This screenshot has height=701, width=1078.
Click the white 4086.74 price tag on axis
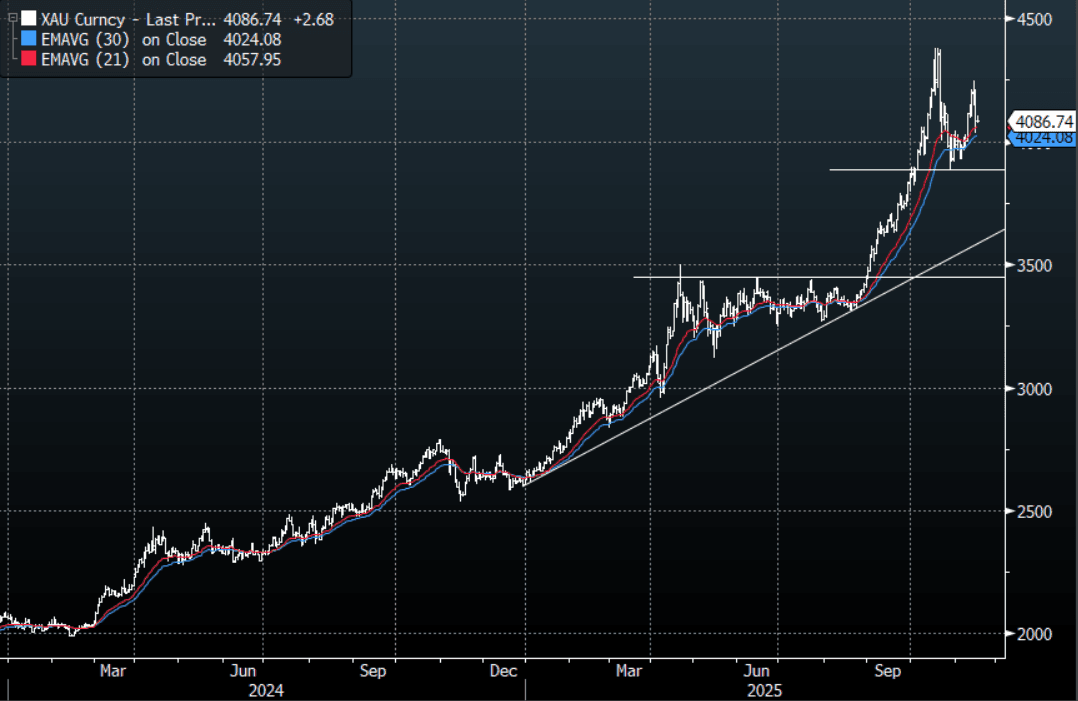pos(1042,121)
